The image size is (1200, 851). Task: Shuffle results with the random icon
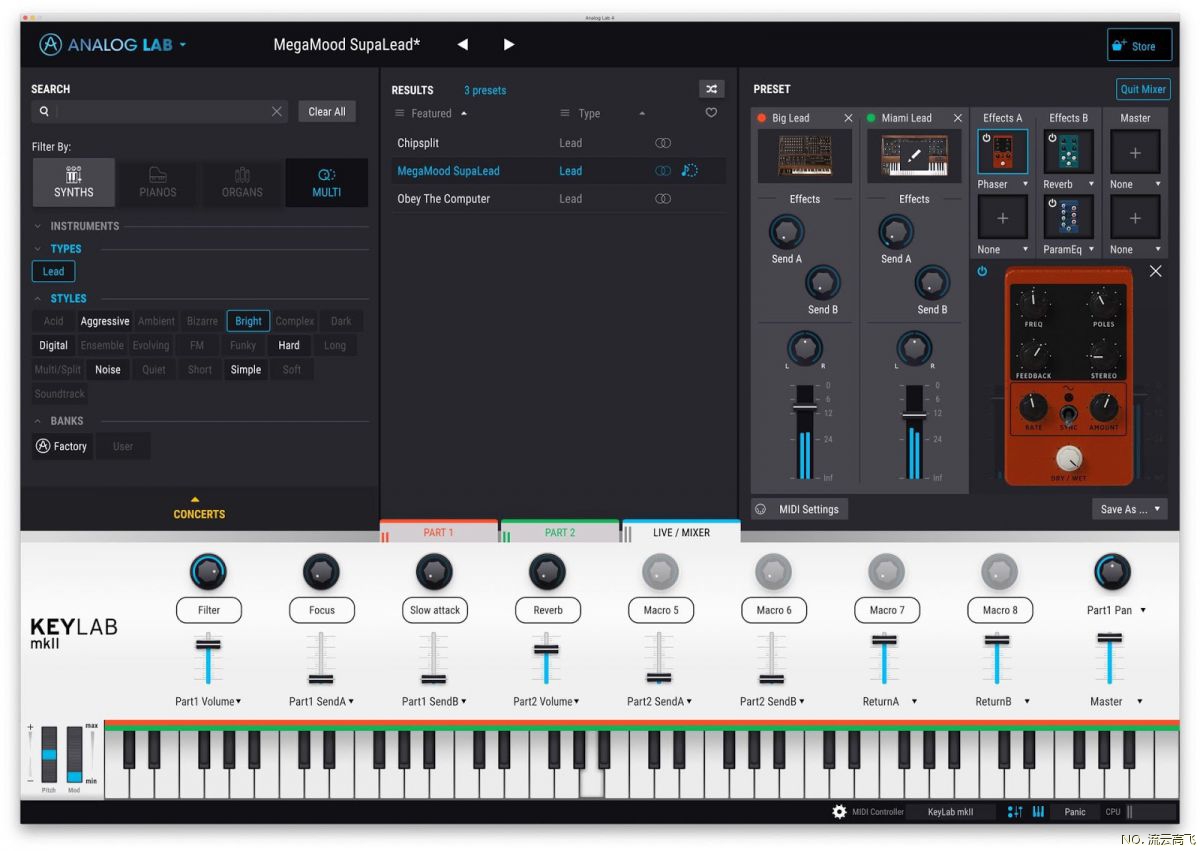(x=711, y=89)
